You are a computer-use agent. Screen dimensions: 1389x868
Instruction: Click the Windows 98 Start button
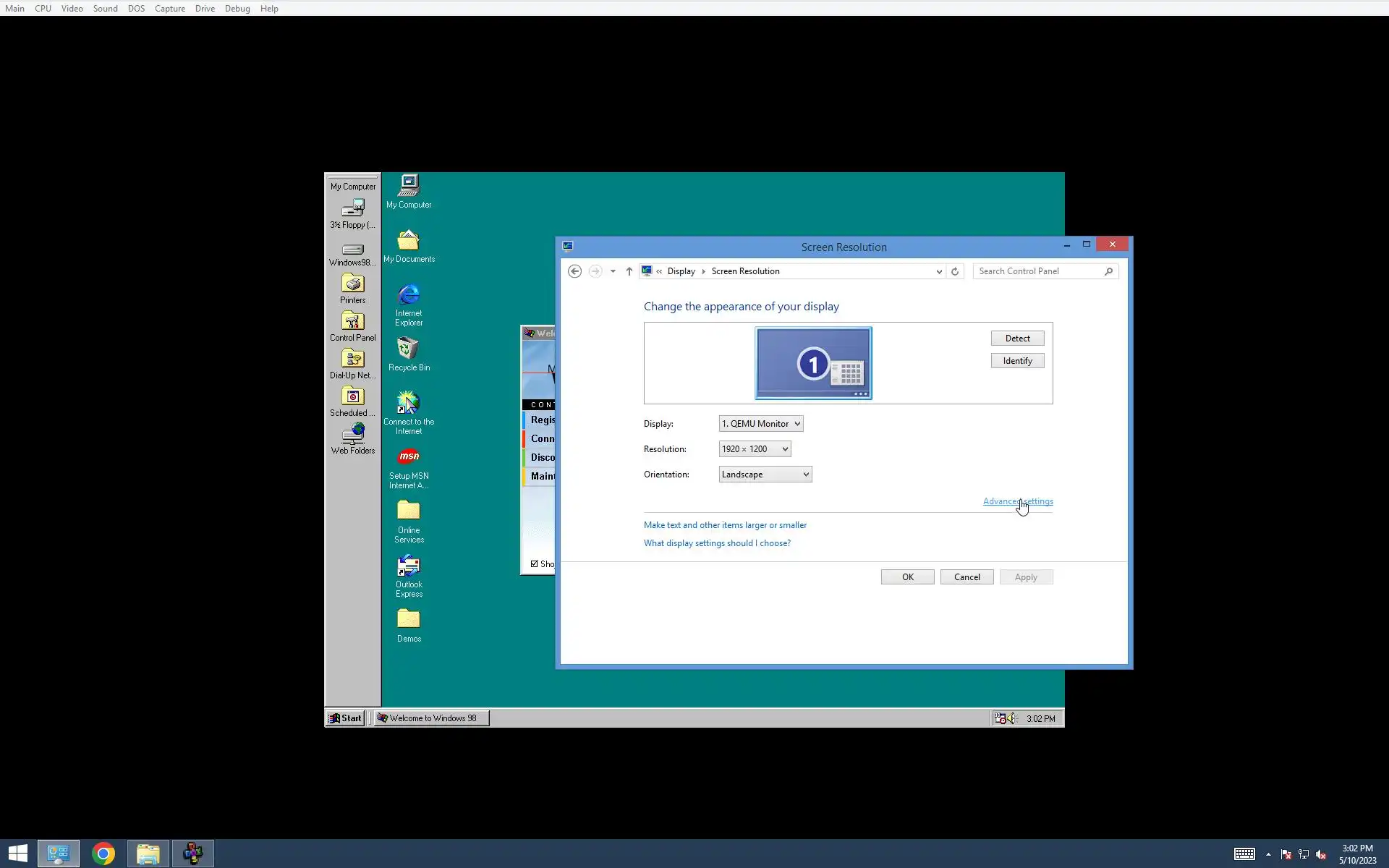[x=345, y=718]
